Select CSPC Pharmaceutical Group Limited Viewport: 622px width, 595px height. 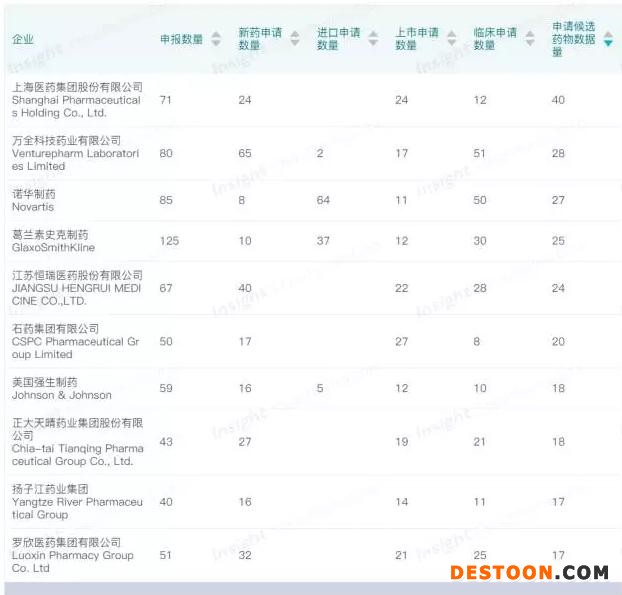pyautogui.click(x=75, y=341)
